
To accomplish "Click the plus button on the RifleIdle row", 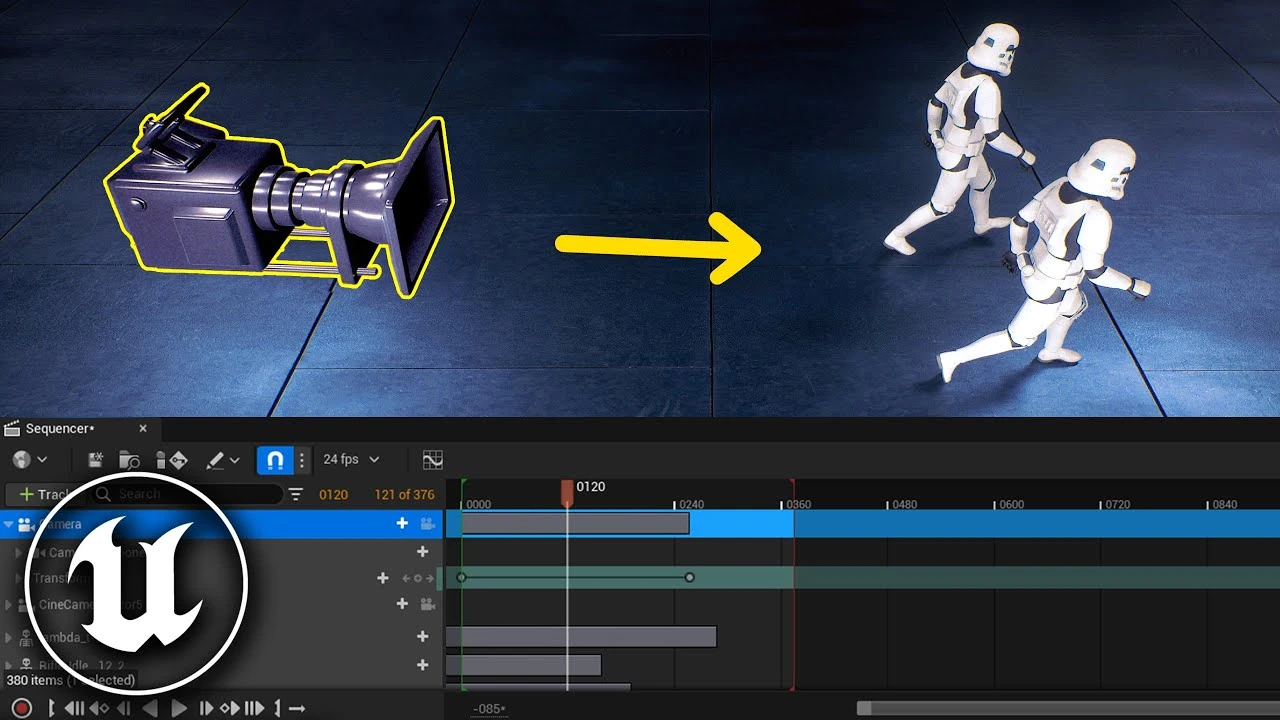I will click(x=422, y=665).
